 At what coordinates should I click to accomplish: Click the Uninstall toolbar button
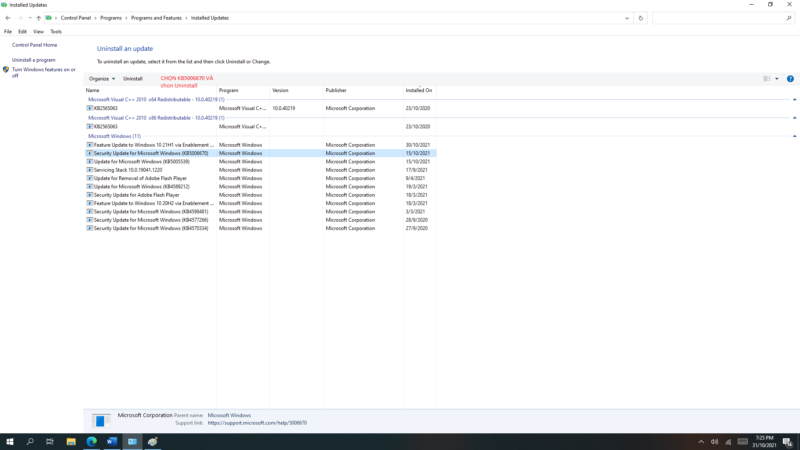point(133,79)
